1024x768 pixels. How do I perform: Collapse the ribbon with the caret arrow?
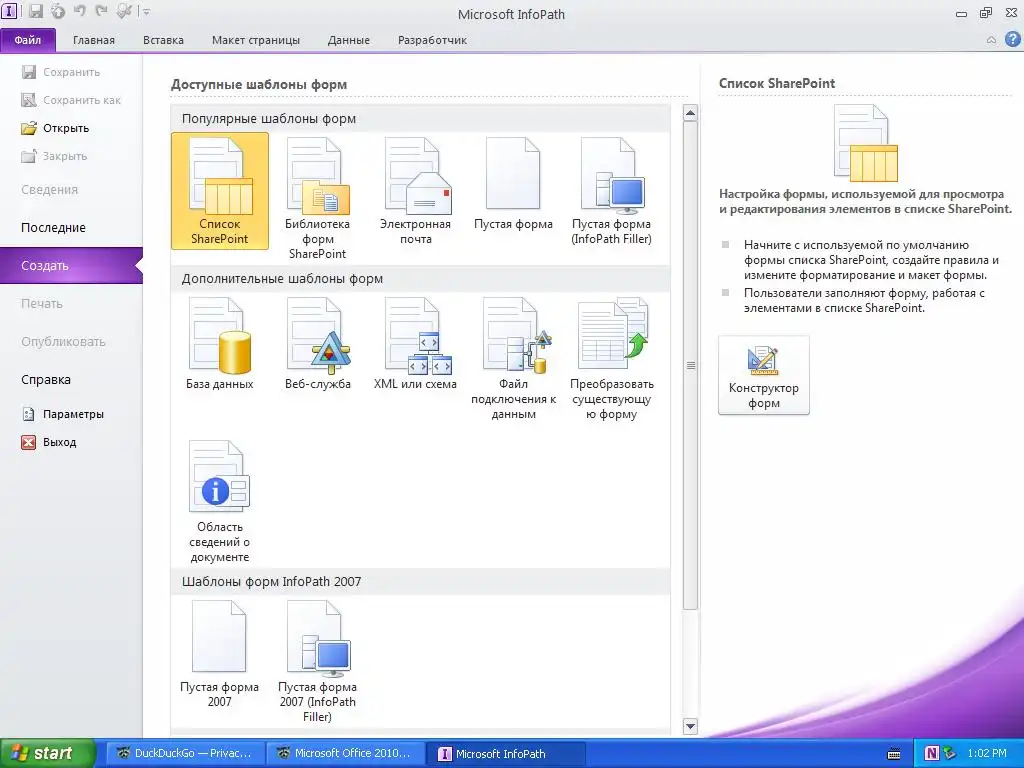click(991, 40)
